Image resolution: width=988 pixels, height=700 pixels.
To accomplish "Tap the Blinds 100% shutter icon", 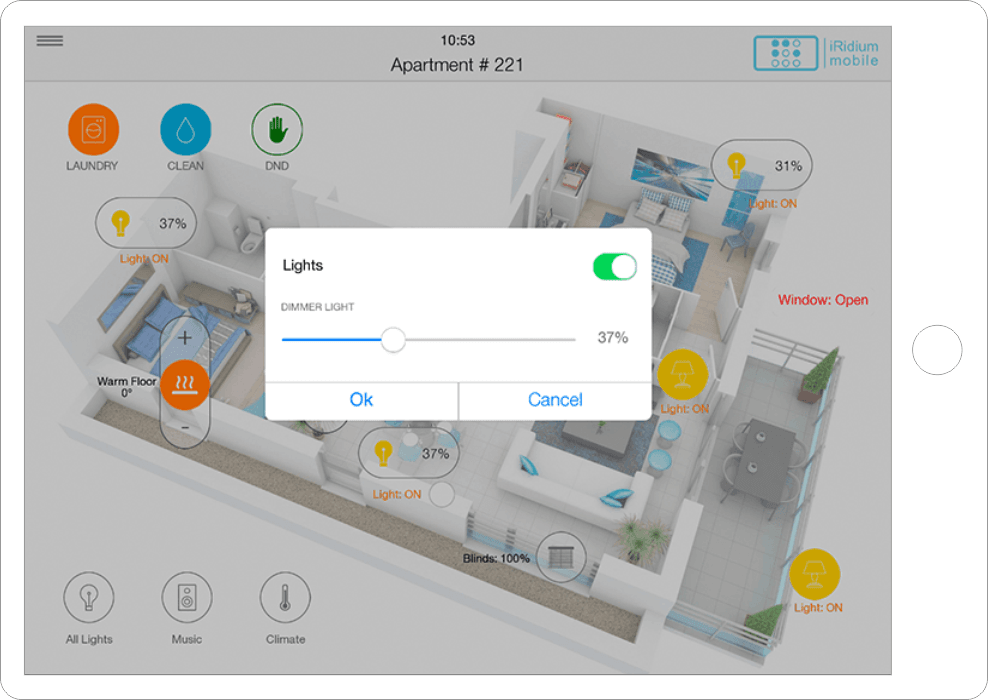I will (561, 557).
